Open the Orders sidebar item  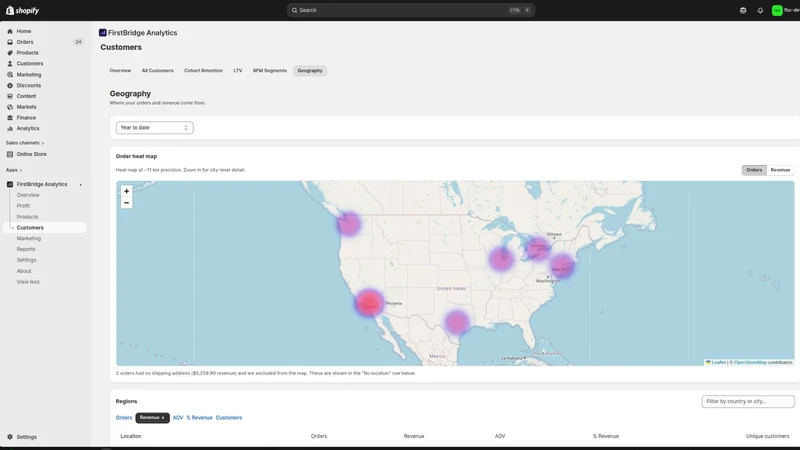tap(24, 42)
